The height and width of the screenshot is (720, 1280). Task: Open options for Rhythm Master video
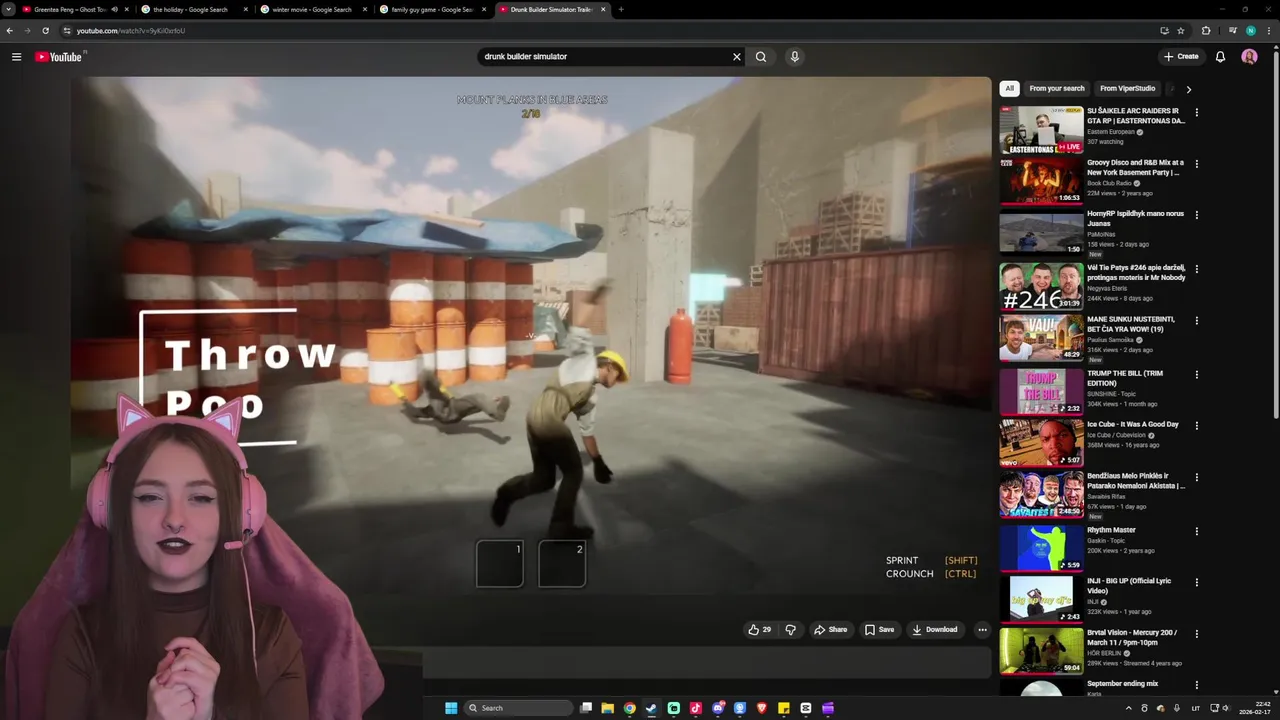coord(1196,531)
